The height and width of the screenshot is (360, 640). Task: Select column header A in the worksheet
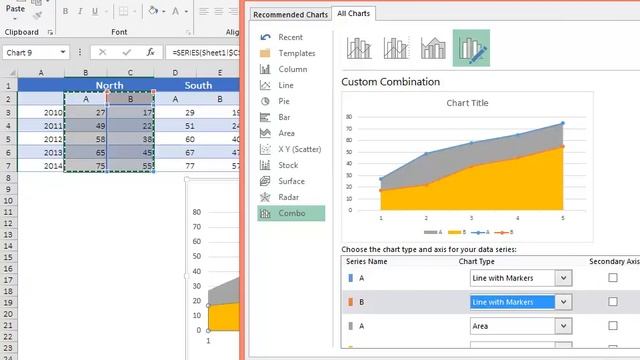click(41, 73)
